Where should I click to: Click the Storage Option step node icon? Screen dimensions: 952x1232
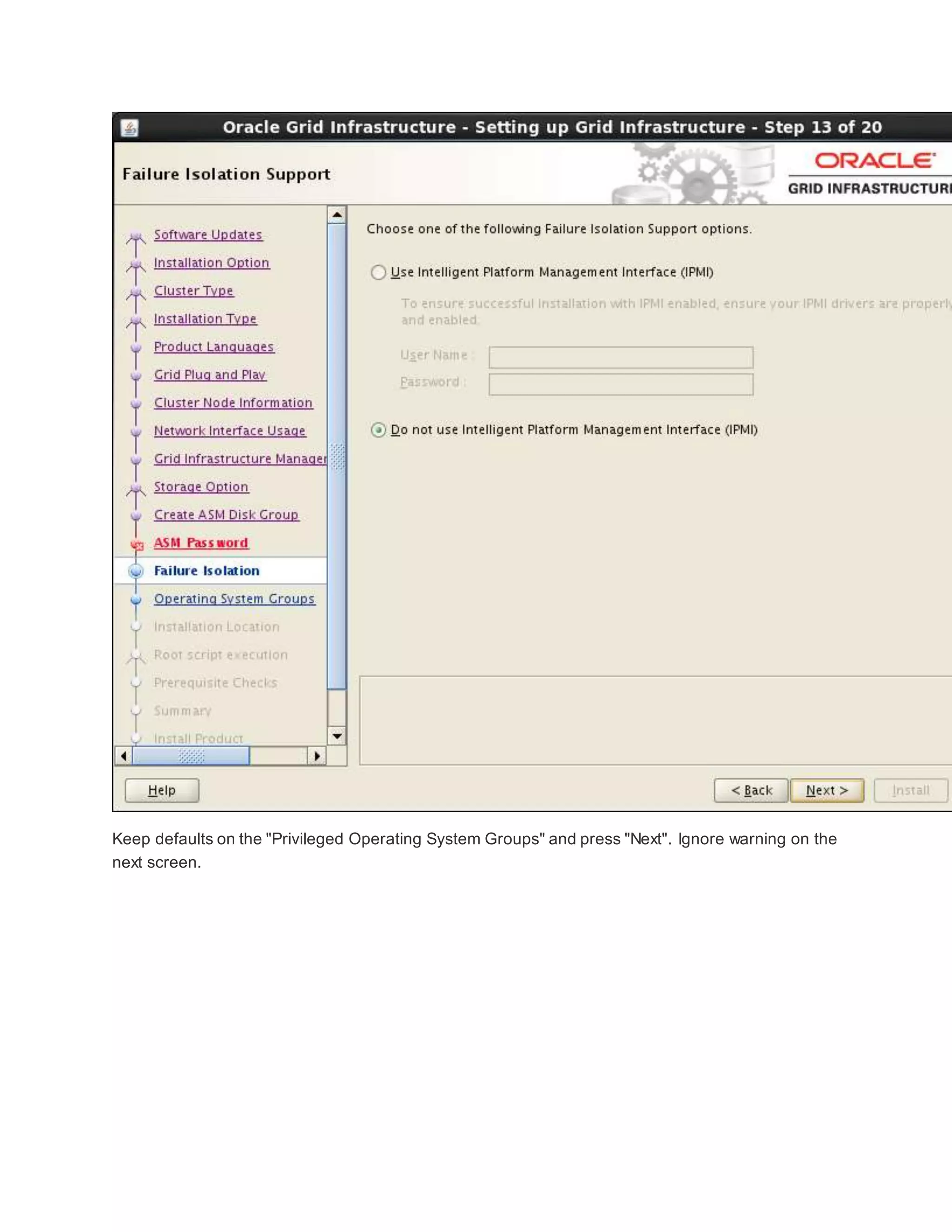[135, 489]
